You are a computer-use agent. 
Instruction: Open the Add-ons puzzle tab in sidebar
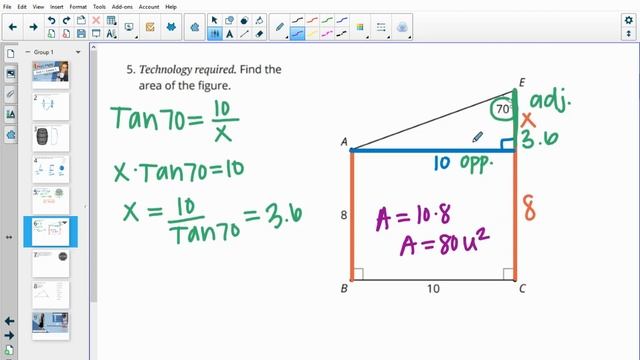click(x=11, y=135)
